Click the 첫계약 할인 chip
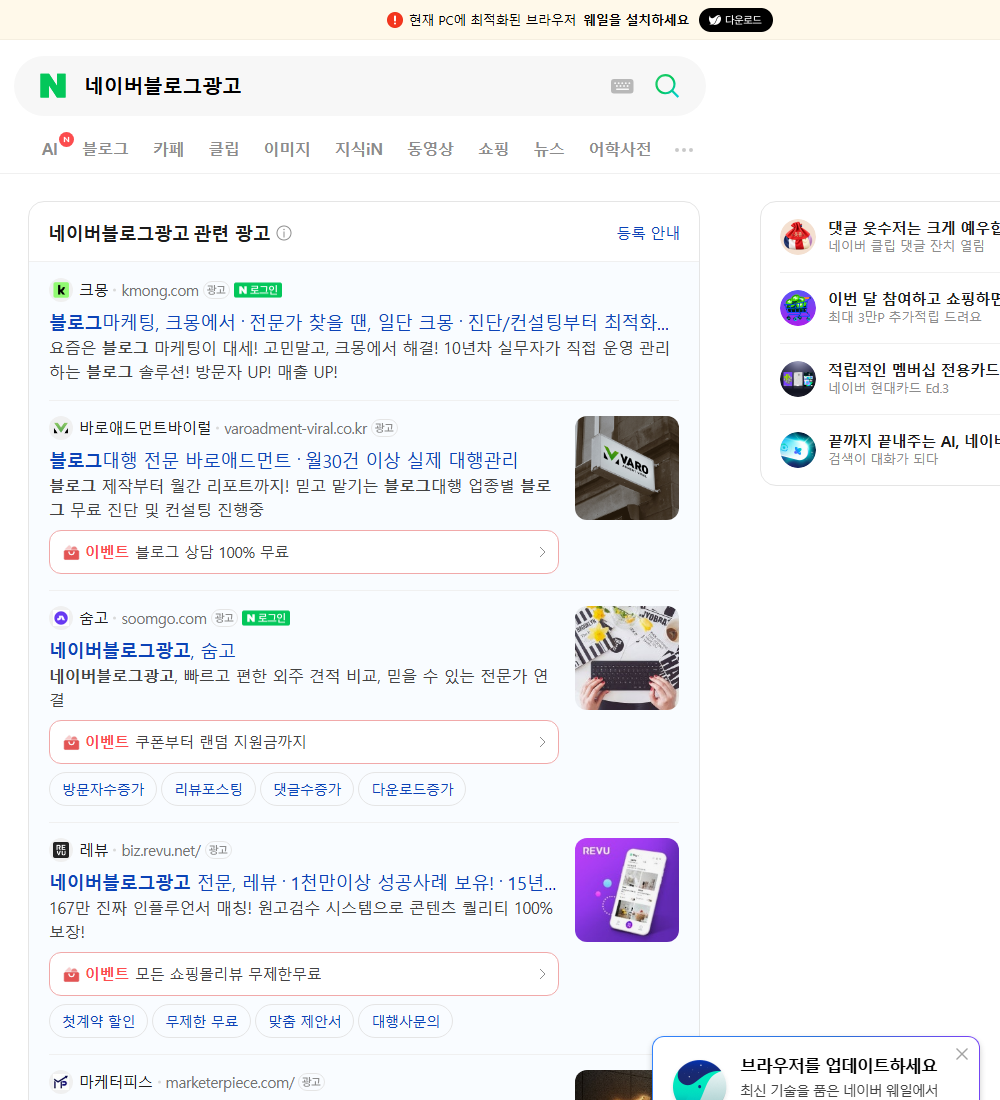 [98, 1021]
